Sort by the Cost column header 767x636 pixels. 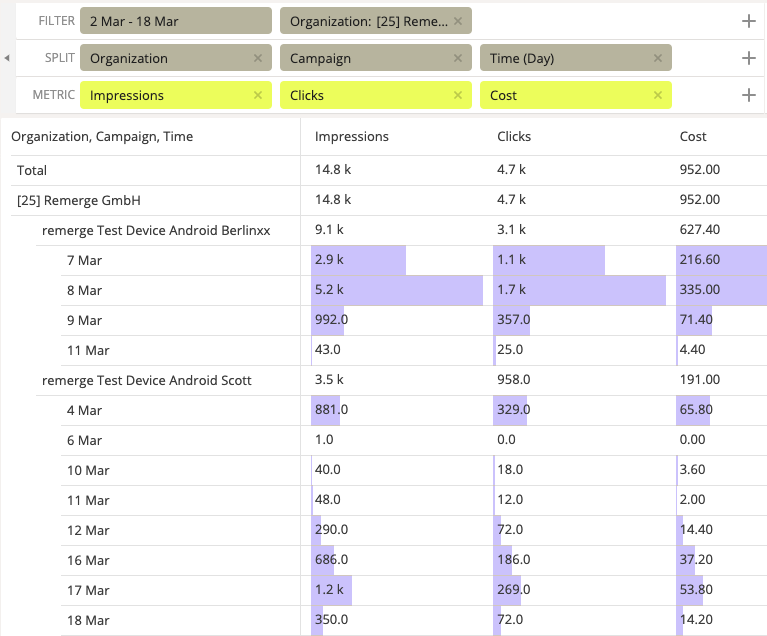[693, 136]
